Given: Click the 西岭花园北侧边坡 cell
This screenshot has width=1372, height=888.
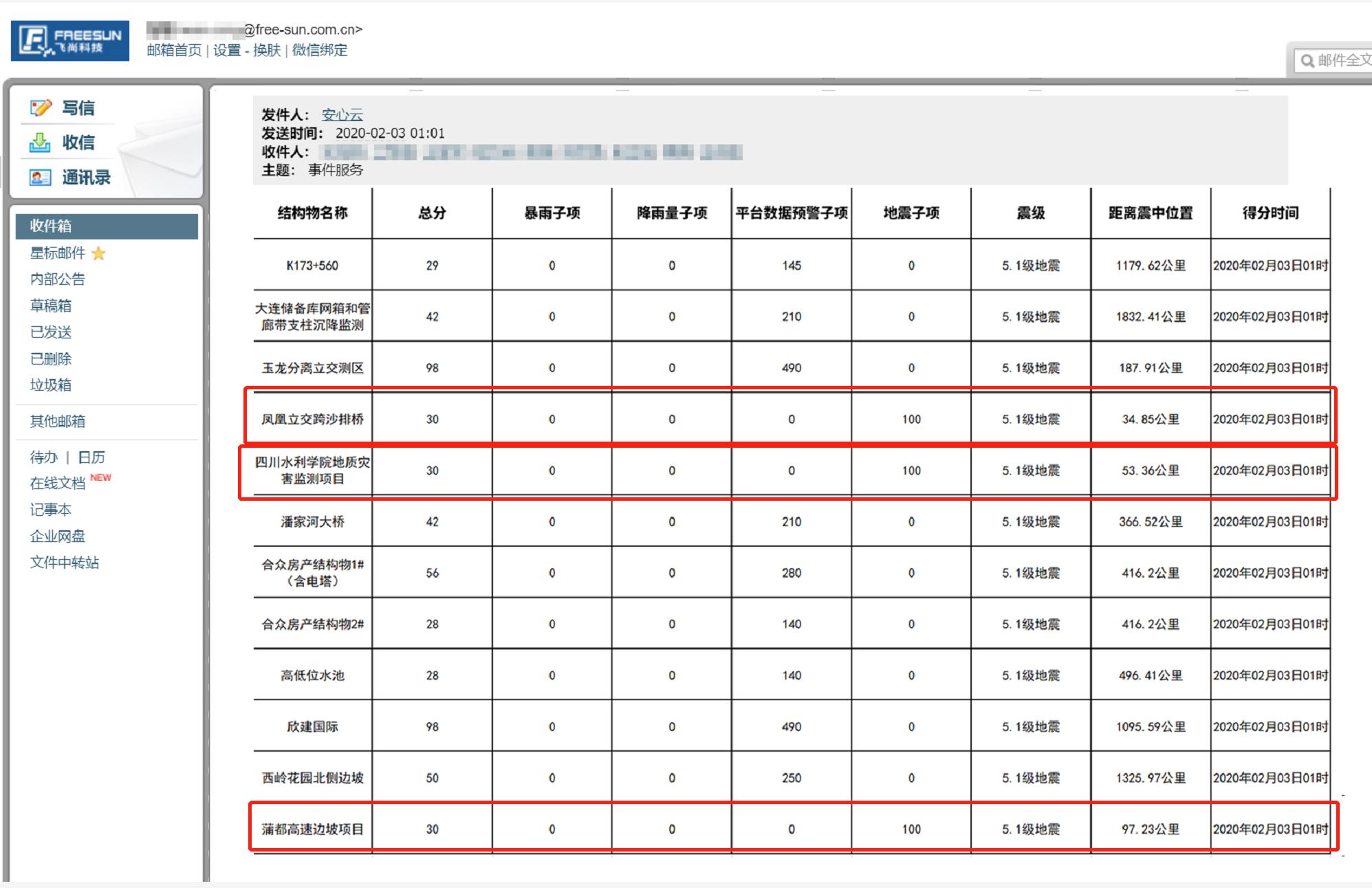Looking at the screenshot, I should click(x=313, y=778).
